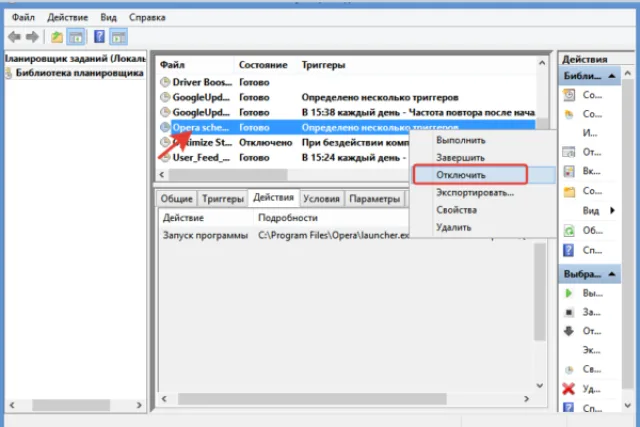
Task: Click the Св... properties icon in Actions
Action: [x=569, y=370]
